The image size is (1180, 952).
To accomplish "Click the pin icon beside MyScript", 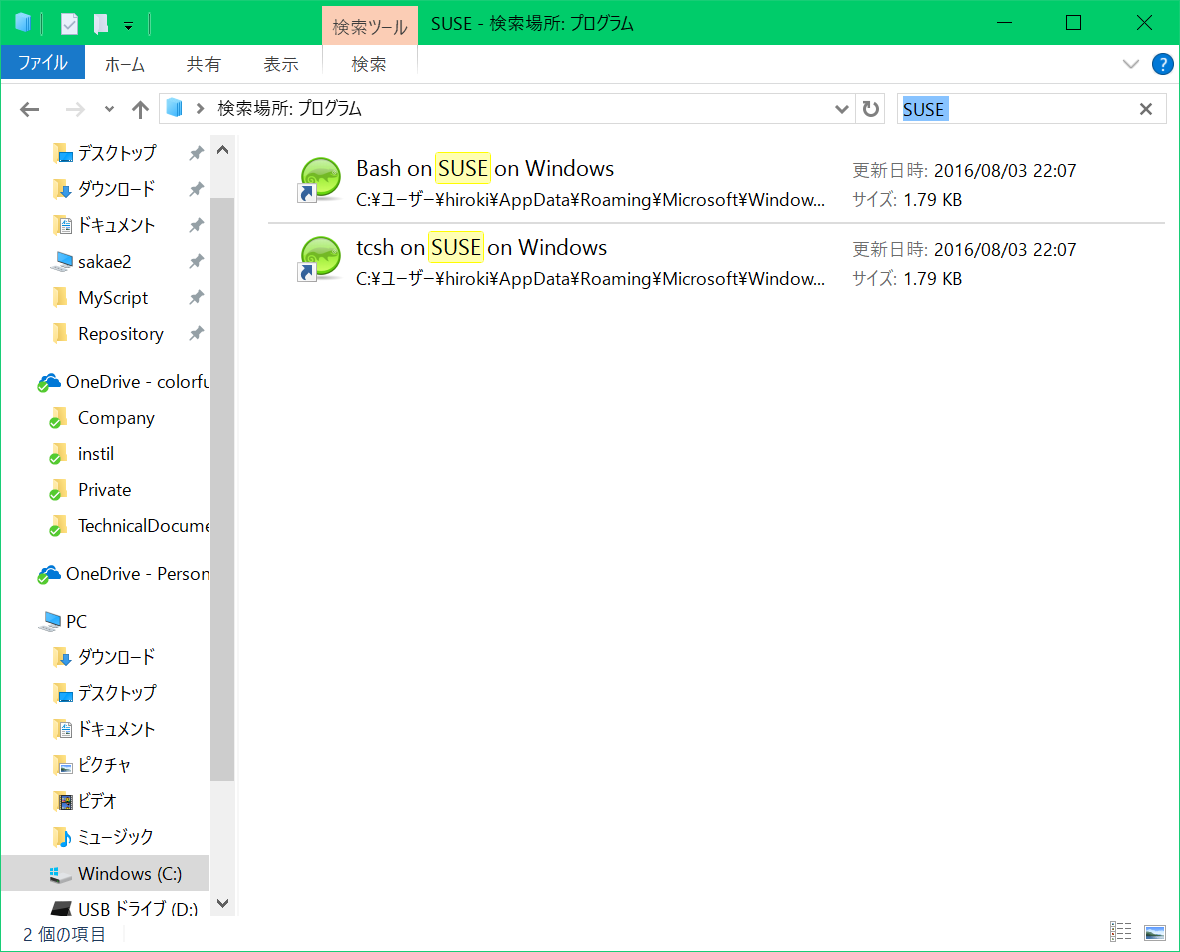I will coord(196,297).
